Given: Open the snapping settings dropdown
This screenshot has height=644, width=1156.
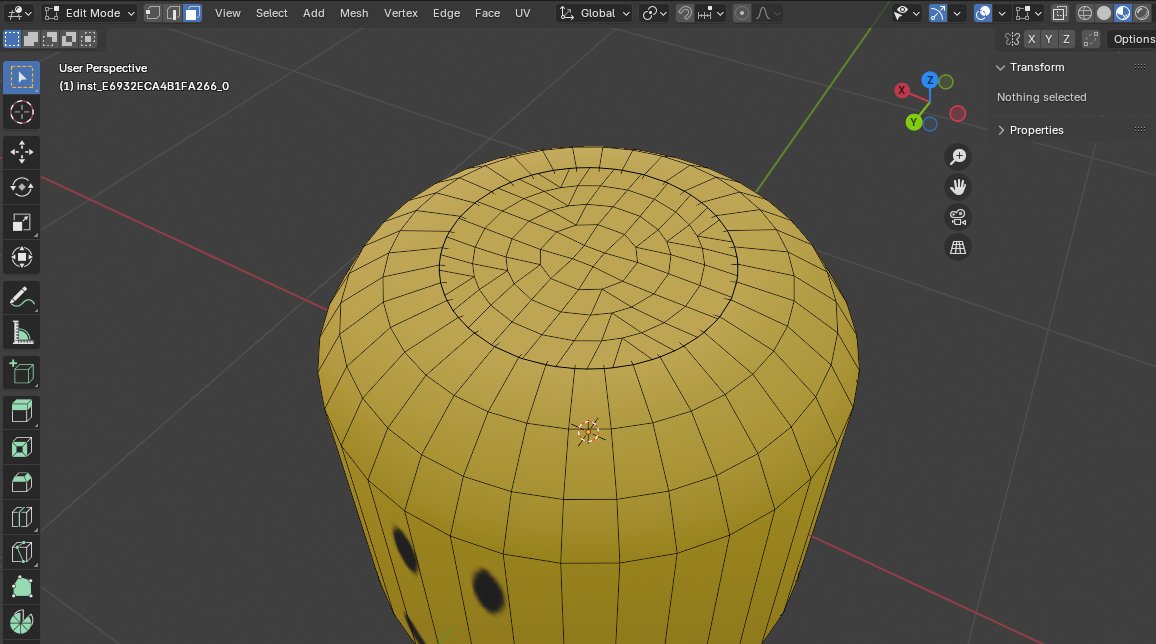Looking at the screenshot, I should (x=711, y=13).
